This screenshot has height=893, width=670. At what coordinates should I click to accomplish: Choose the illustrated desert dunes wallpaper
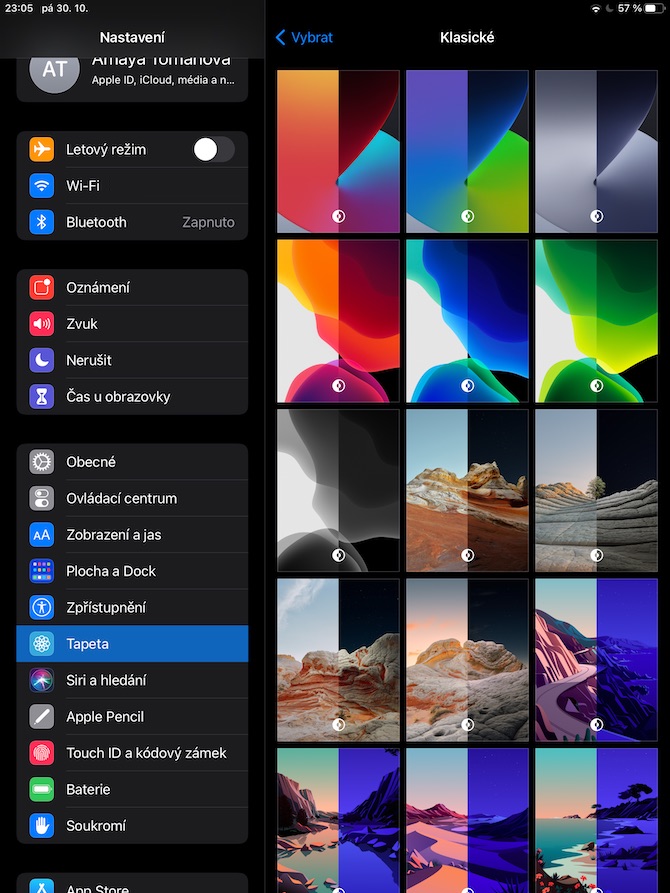[x=467, y=821]
